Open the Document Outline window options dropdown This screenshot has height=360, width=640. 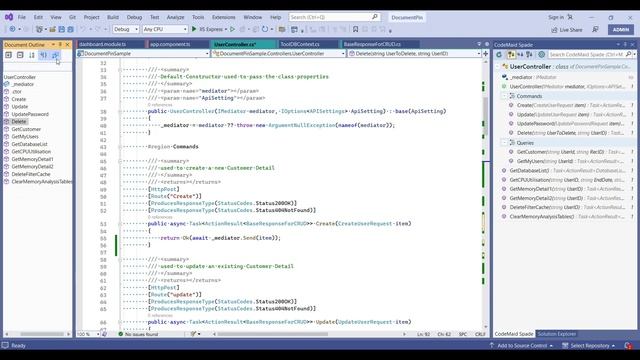[53, 44]
